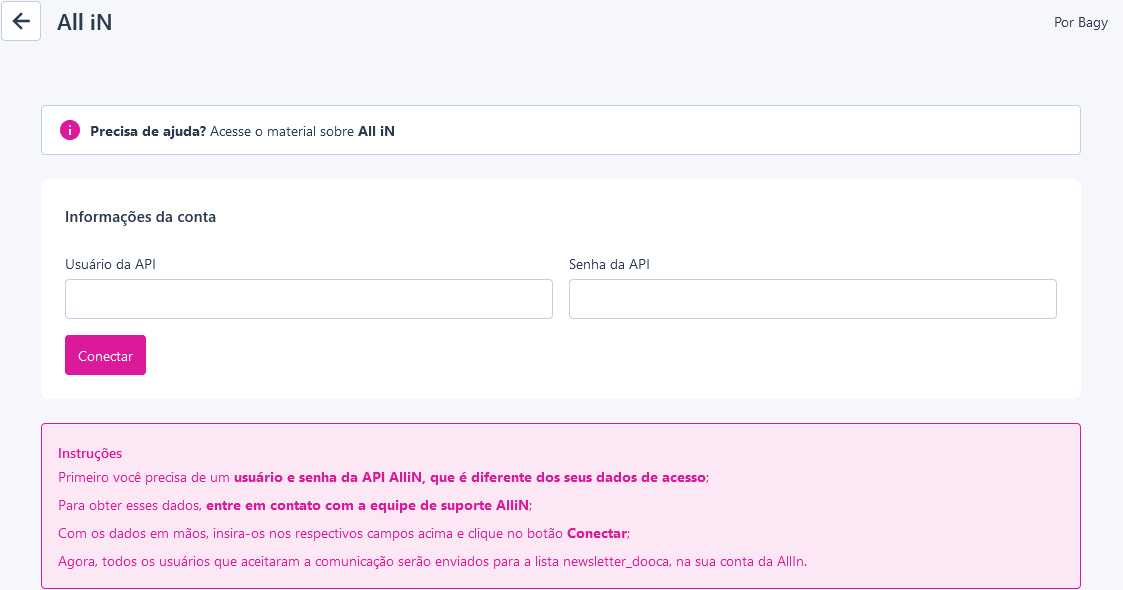Click the All iN page title
The width and height of the screenshot is (1123, 590).
pos(85,22)
